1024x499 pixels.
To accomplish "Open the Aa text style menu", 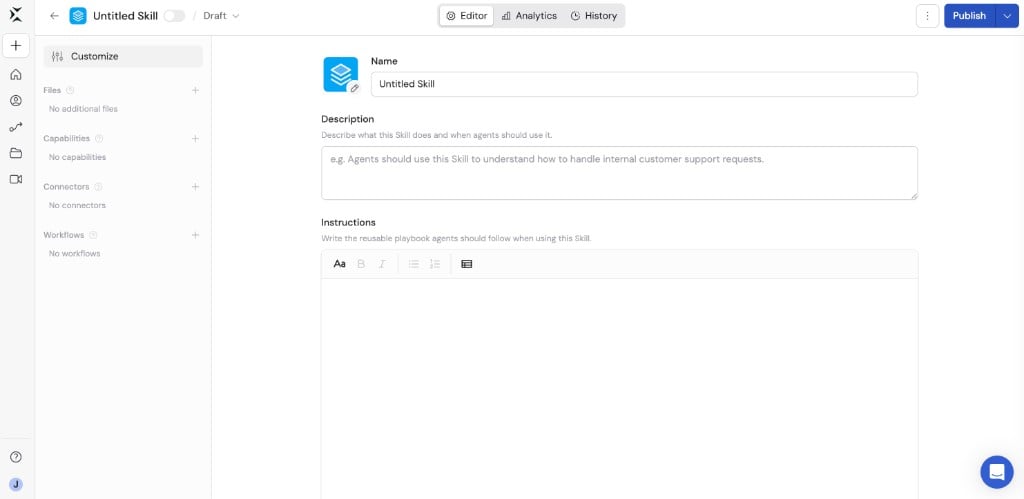I will click(x=340, y=264).
